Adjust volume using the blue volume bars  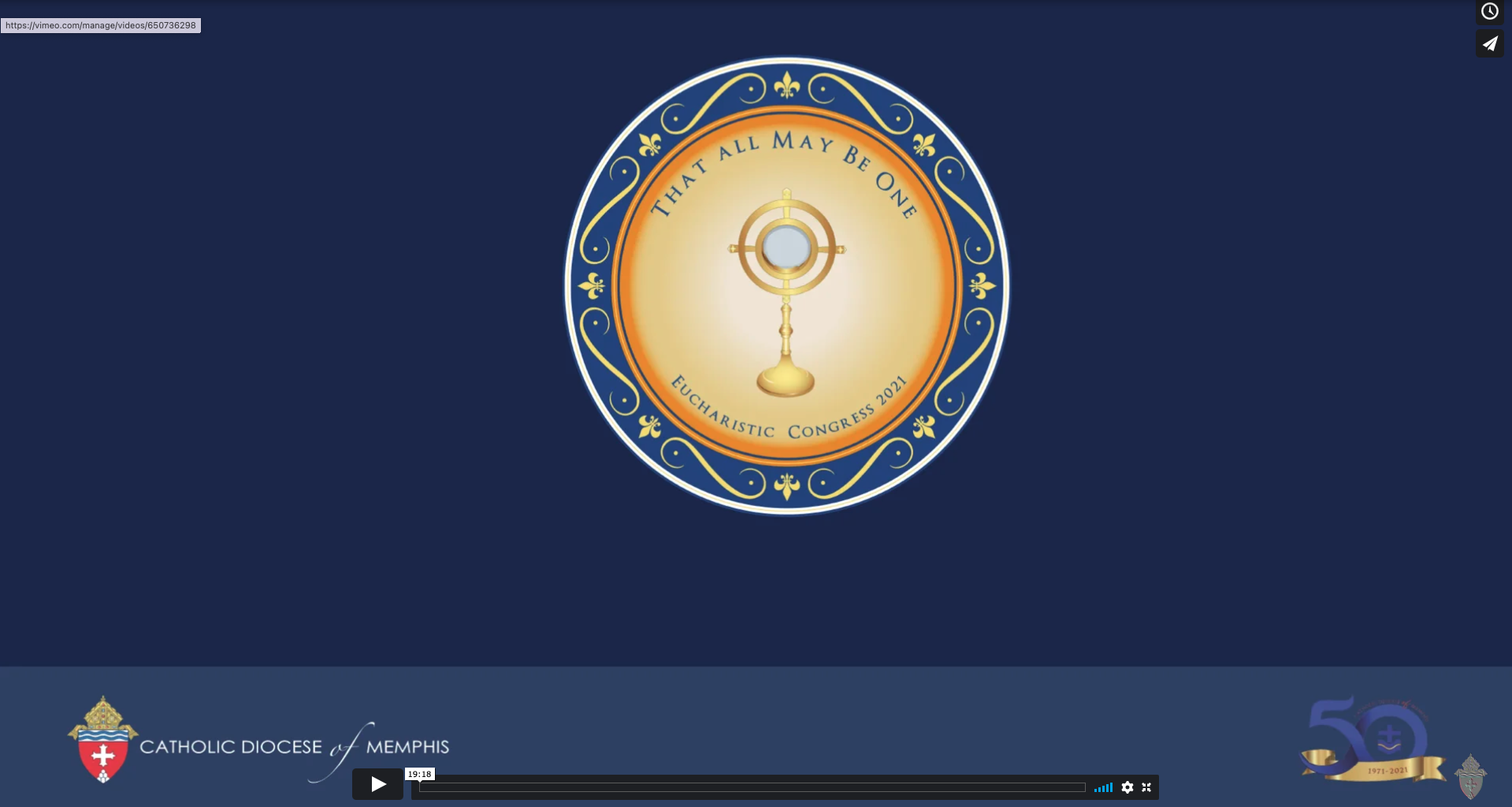[x=1103, y=787]
